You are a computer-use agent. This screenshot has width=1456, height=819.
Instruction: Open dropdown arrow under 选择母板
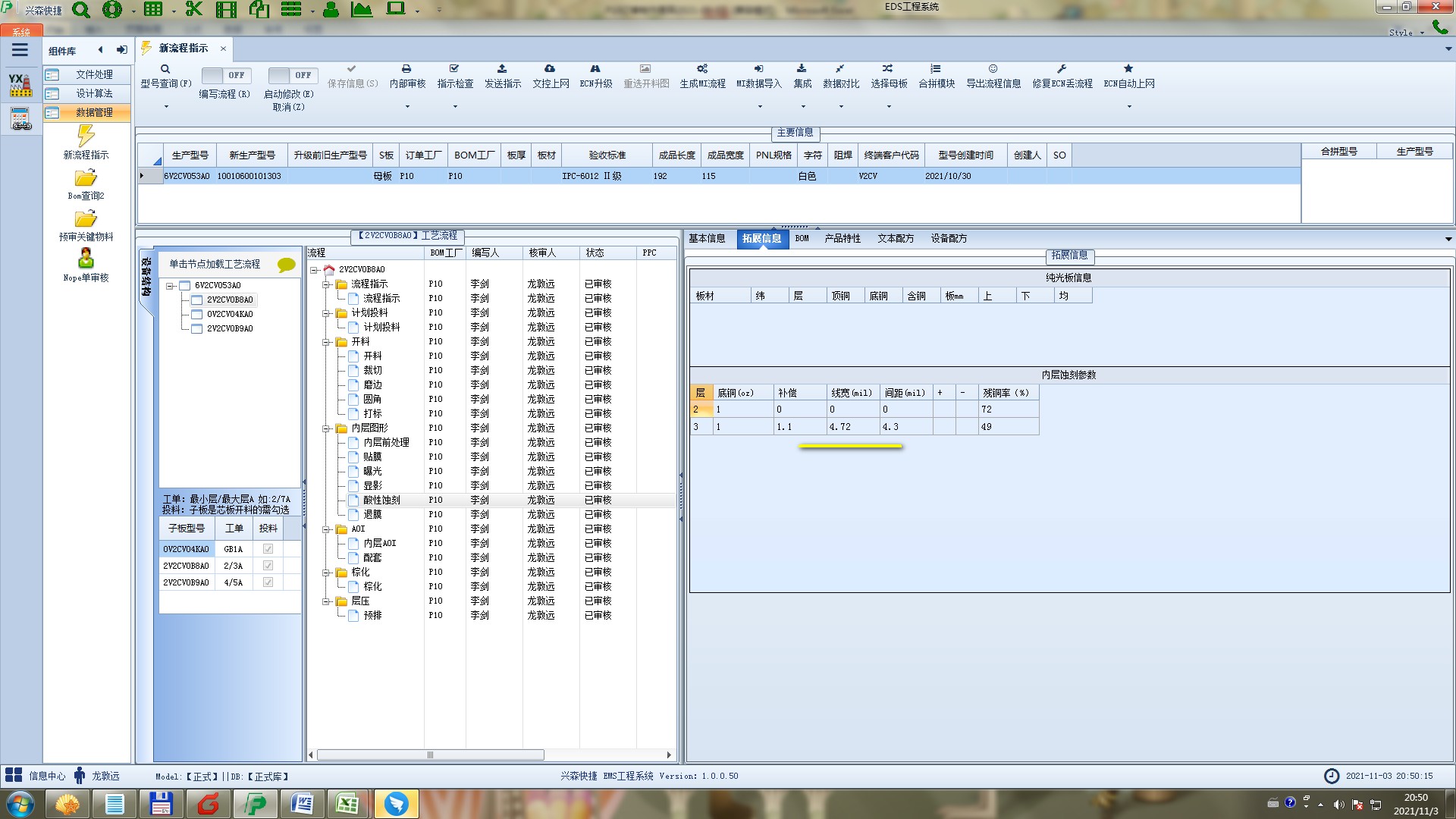pos(889,107)
